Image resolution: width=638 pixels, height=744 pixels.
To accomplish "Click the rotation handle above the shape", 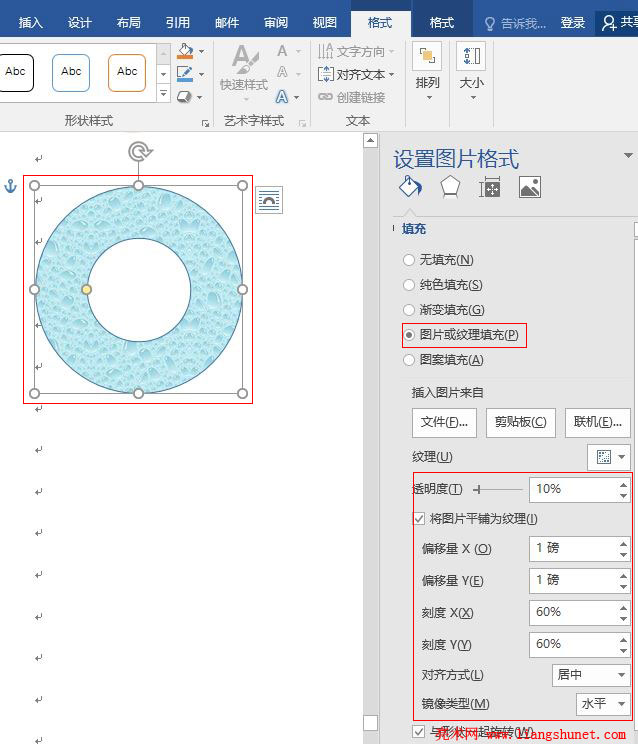I will 139,152.
